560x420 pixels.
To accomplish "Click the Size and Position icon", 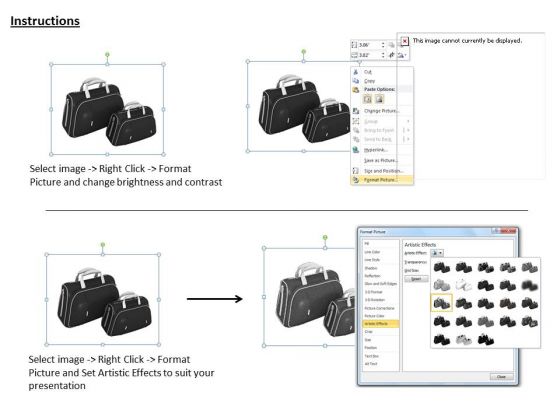I will pyautogui.click(x=356, y=171).
